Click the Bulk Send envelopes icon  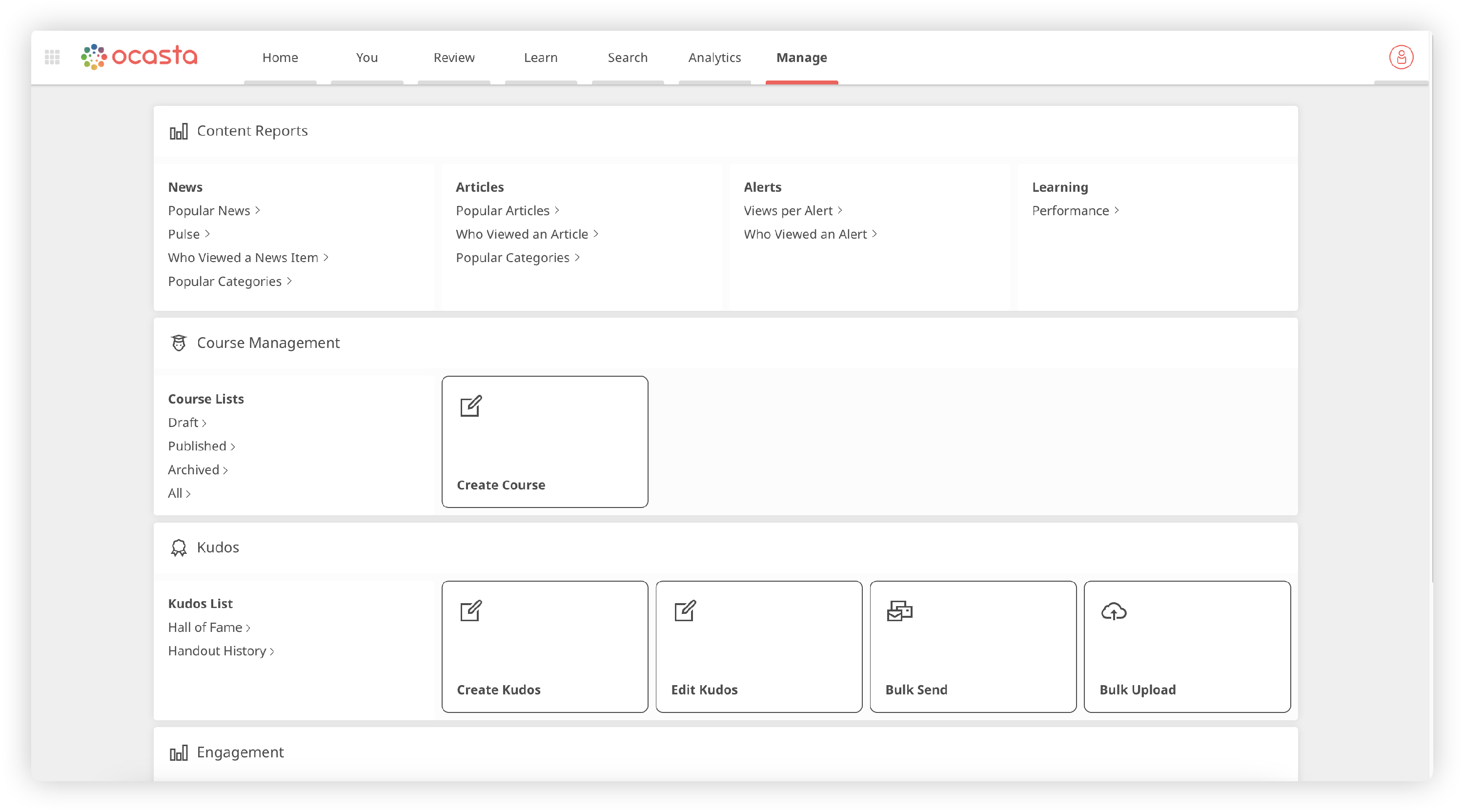click(x=900, y=611)
